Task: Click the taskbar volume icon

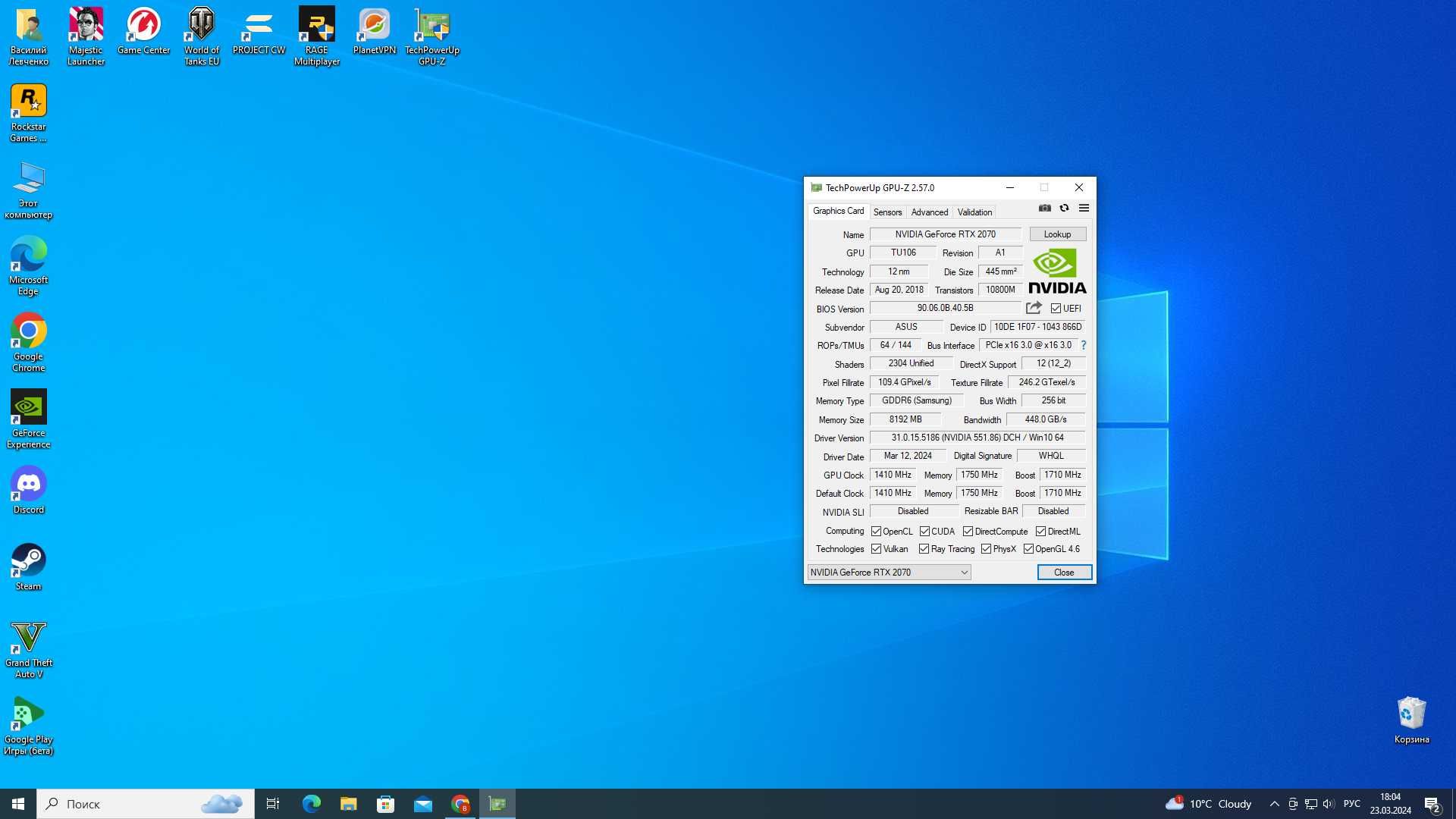Action: 1328,804
